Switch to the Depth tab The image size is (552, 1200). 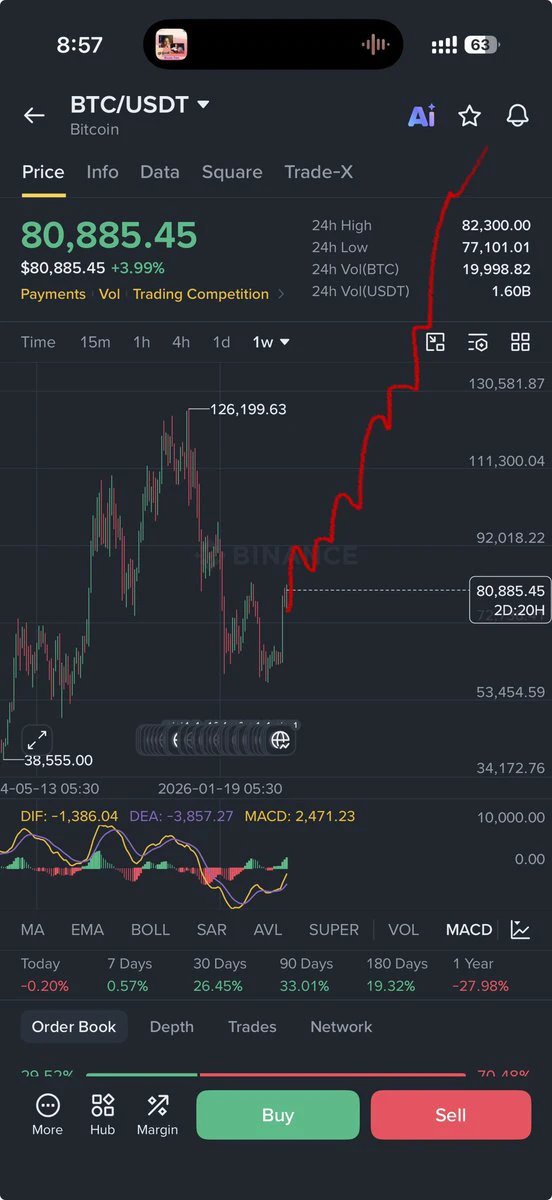pyautogui.click(x=171, y=1027)
